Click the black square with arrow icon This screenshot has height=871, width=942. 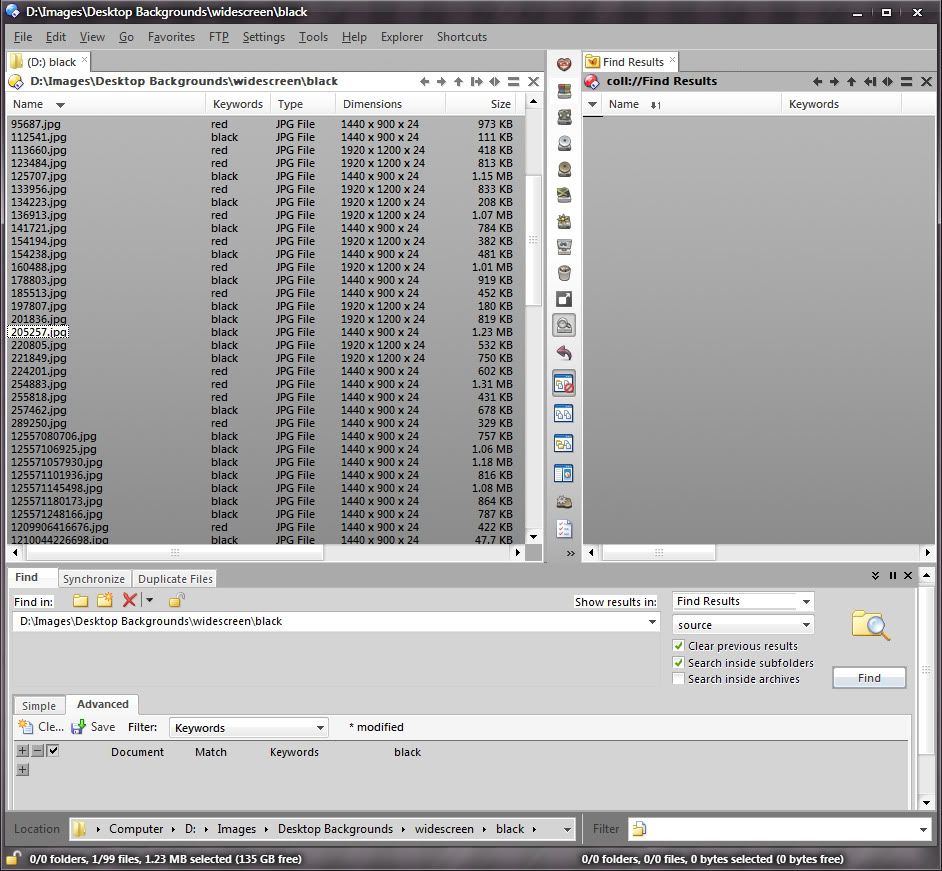pos(564,299)
